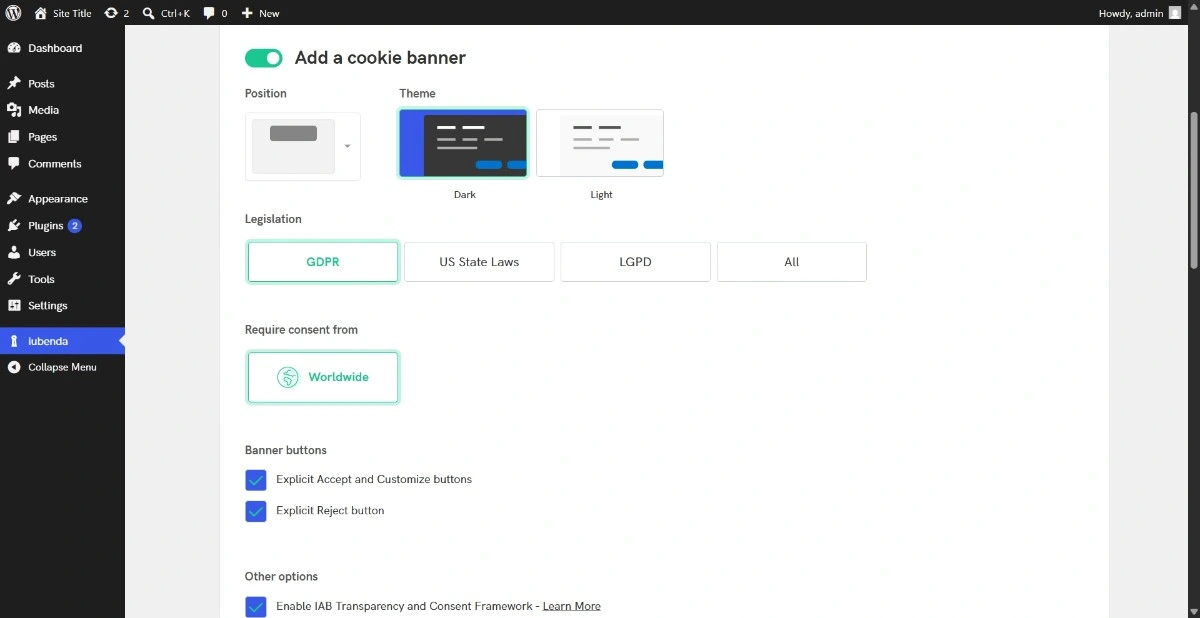Click the Comments icon in sidebar
Screen dimensions: 1200x618
[14, 163]
